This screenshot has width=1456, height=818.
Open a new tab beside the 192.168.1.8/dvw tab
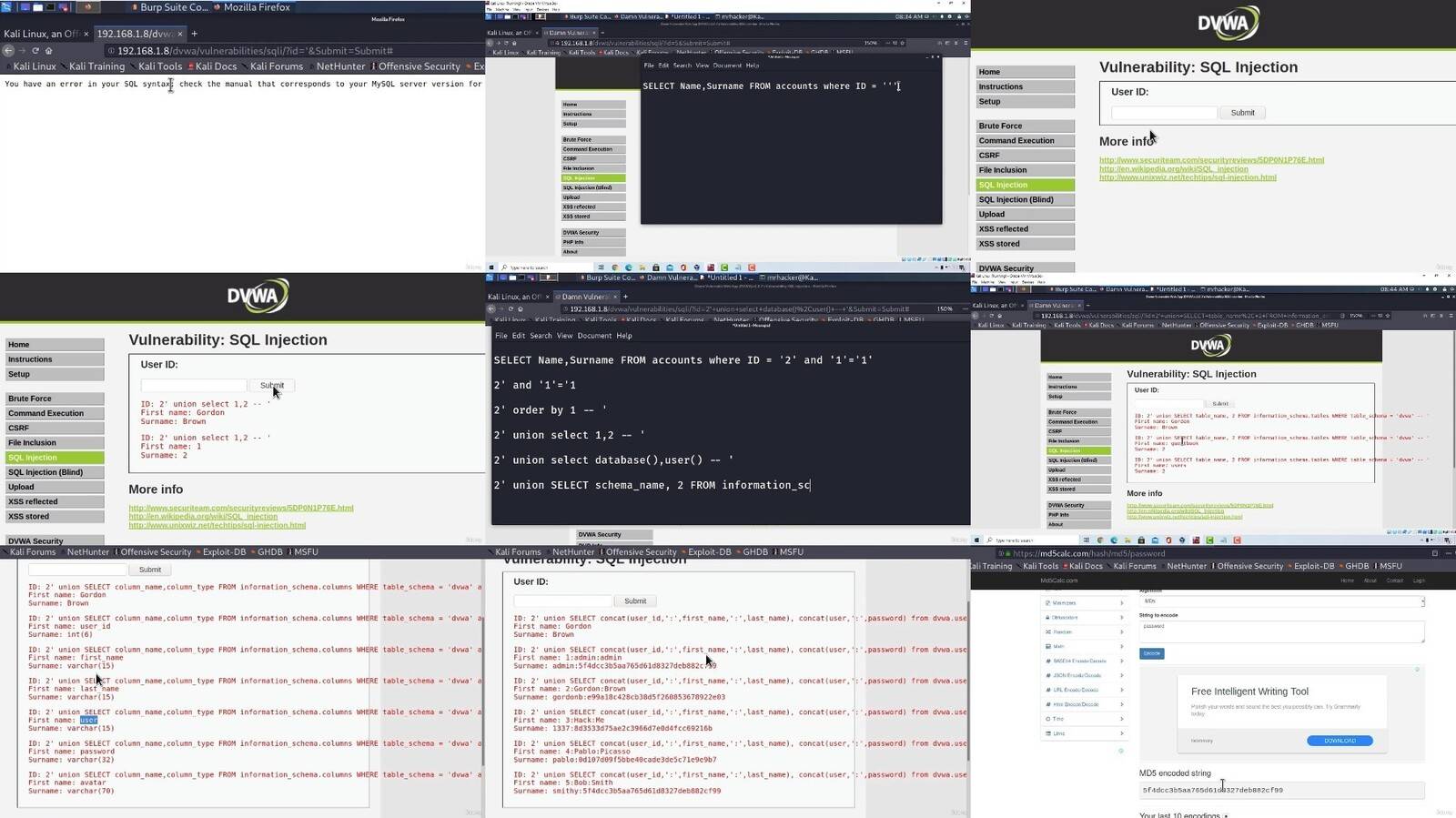[194, 34]
